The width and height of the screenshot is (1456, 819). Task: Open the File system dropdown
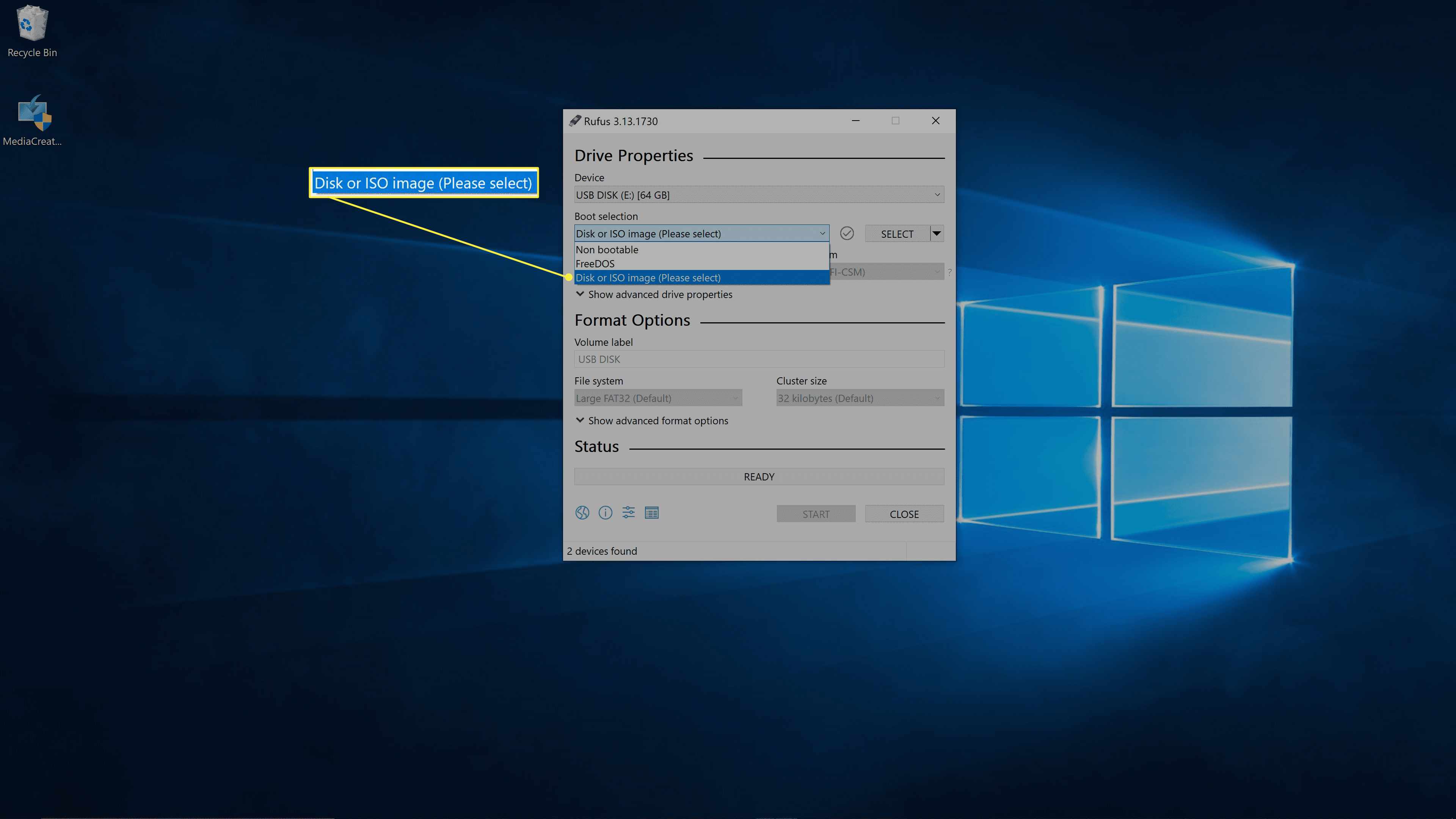[658, 398]
